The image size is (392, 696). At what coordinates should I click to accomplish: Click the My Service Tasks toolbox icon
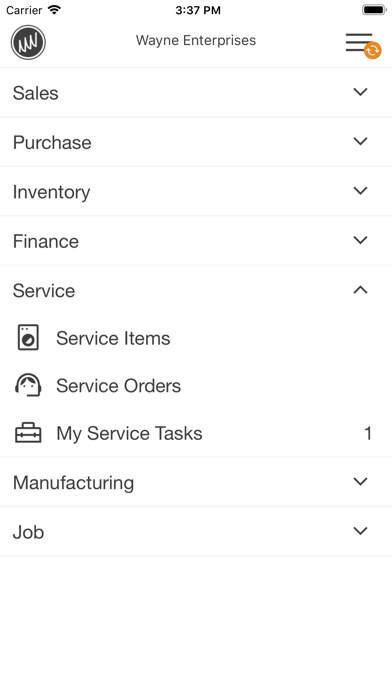click(x=28, y=433)
